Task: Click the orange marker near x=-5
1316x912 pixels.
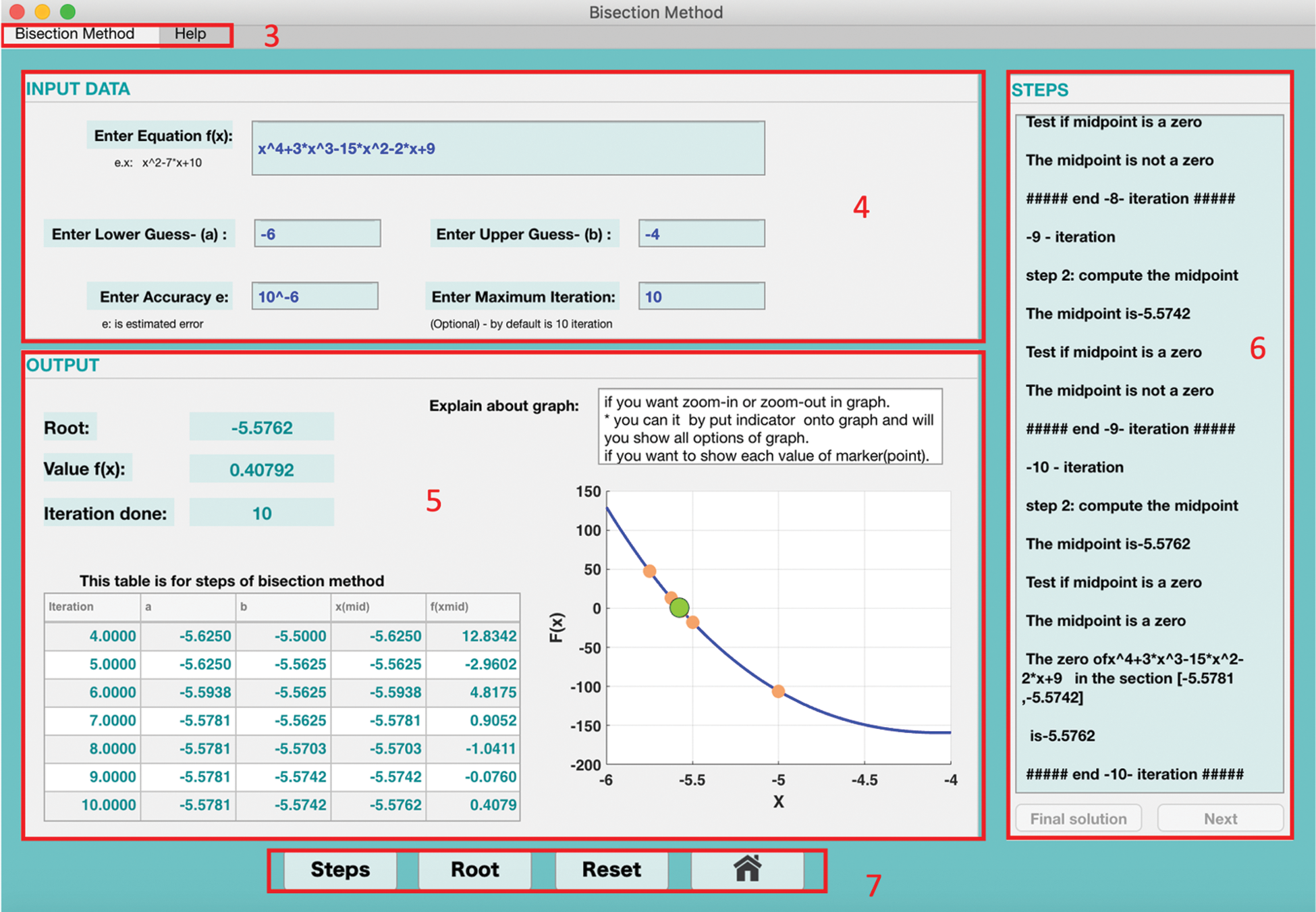Action: click(x=778, y=691)
